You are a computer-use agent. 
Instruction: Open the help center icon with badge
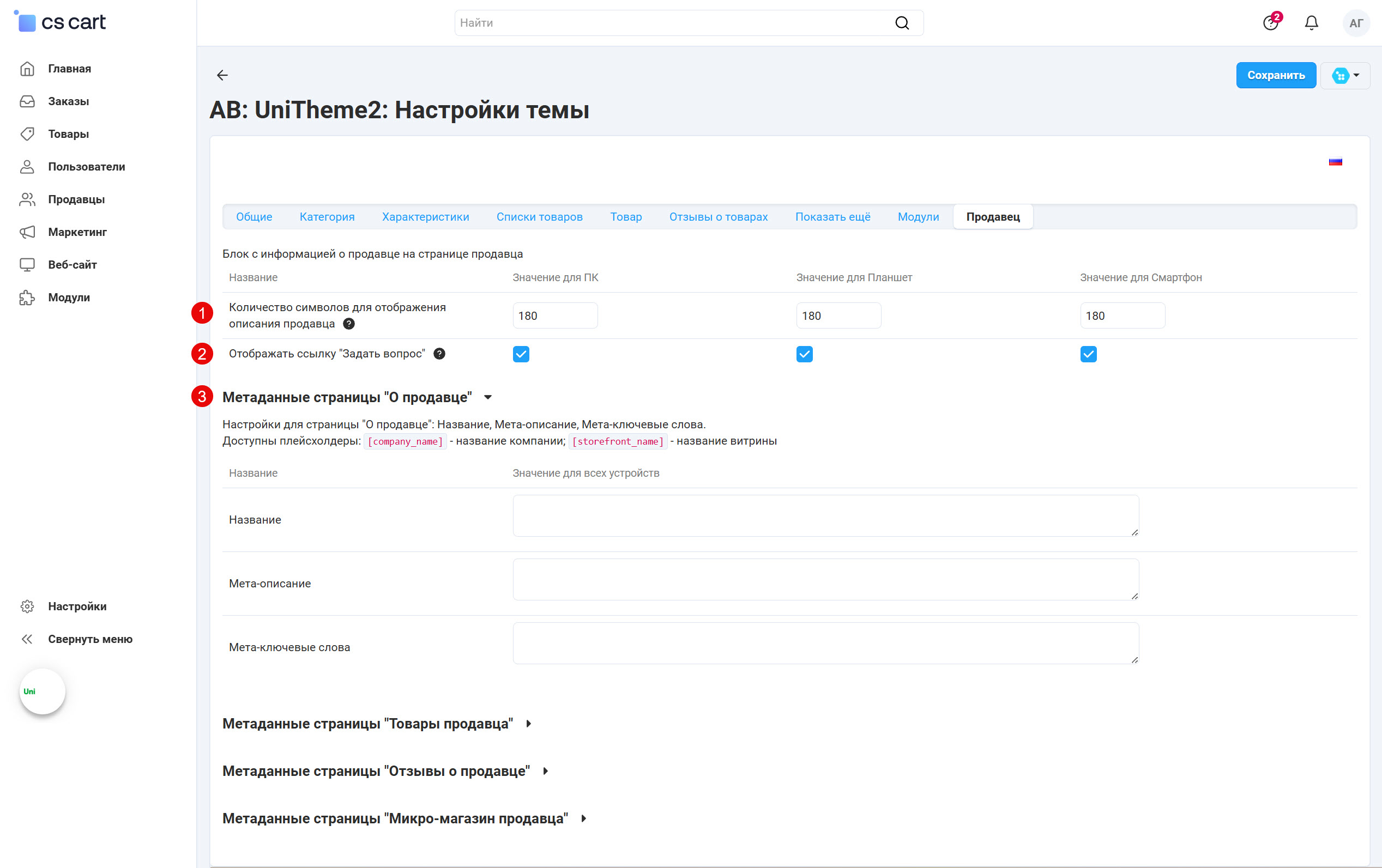[1271, 22]
